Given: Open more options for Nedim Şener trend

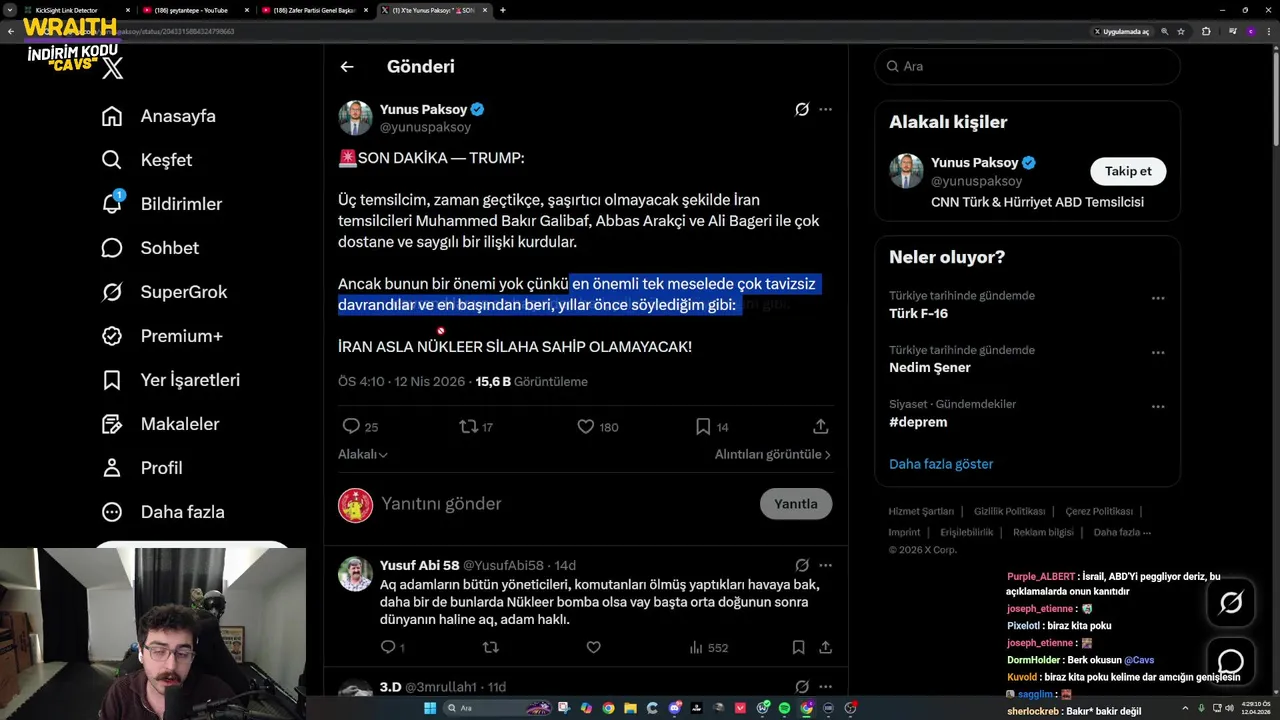Looking at the screenshot, I should 1158,352.
